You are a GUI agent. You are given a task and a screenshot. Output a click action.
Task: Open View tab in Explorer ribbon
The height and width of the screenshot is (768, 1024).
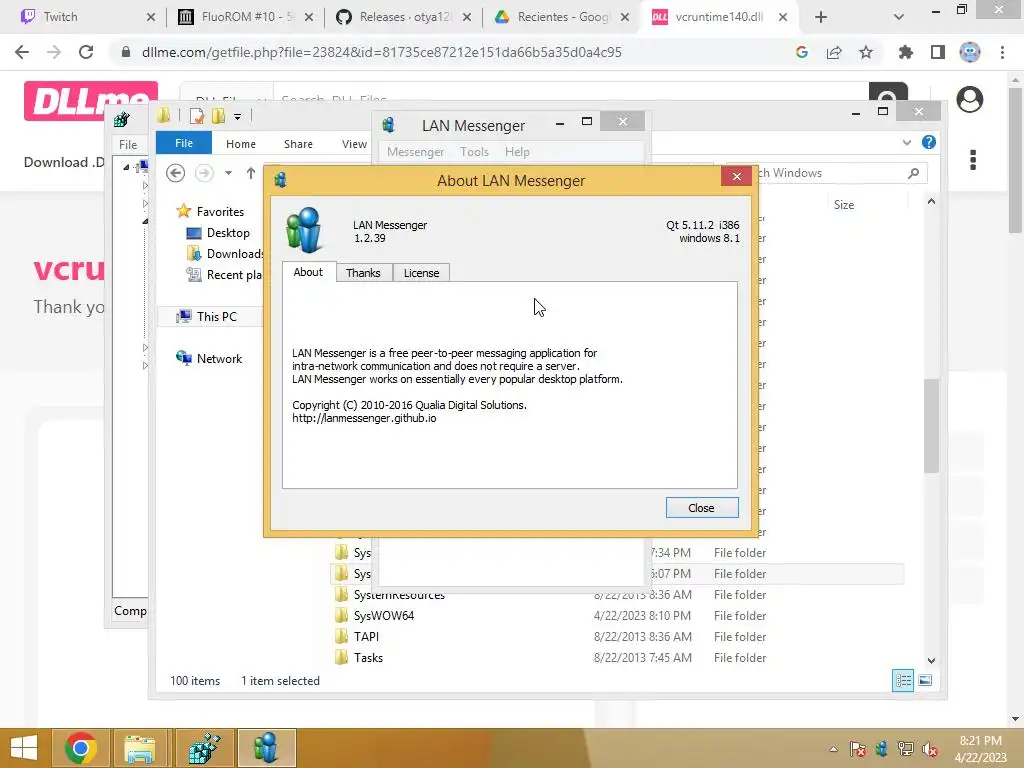354,144
